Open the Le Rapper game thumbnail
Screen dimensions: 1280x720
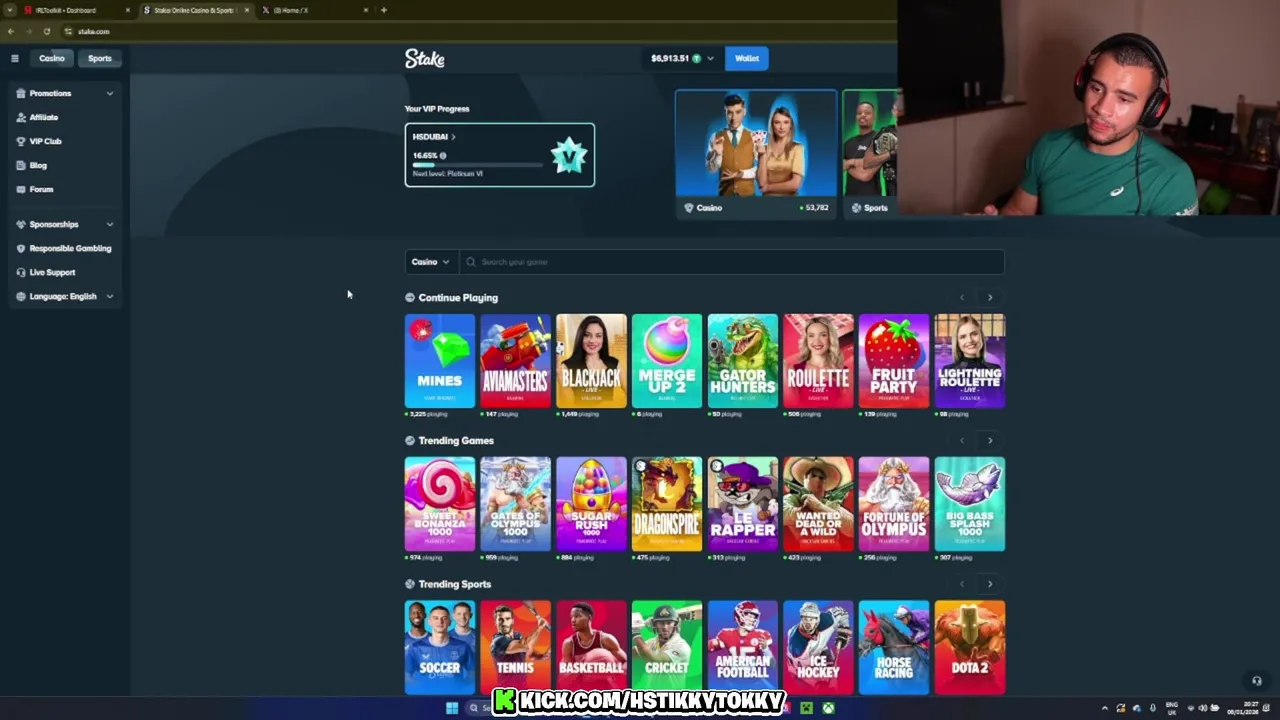click(743, 504)
